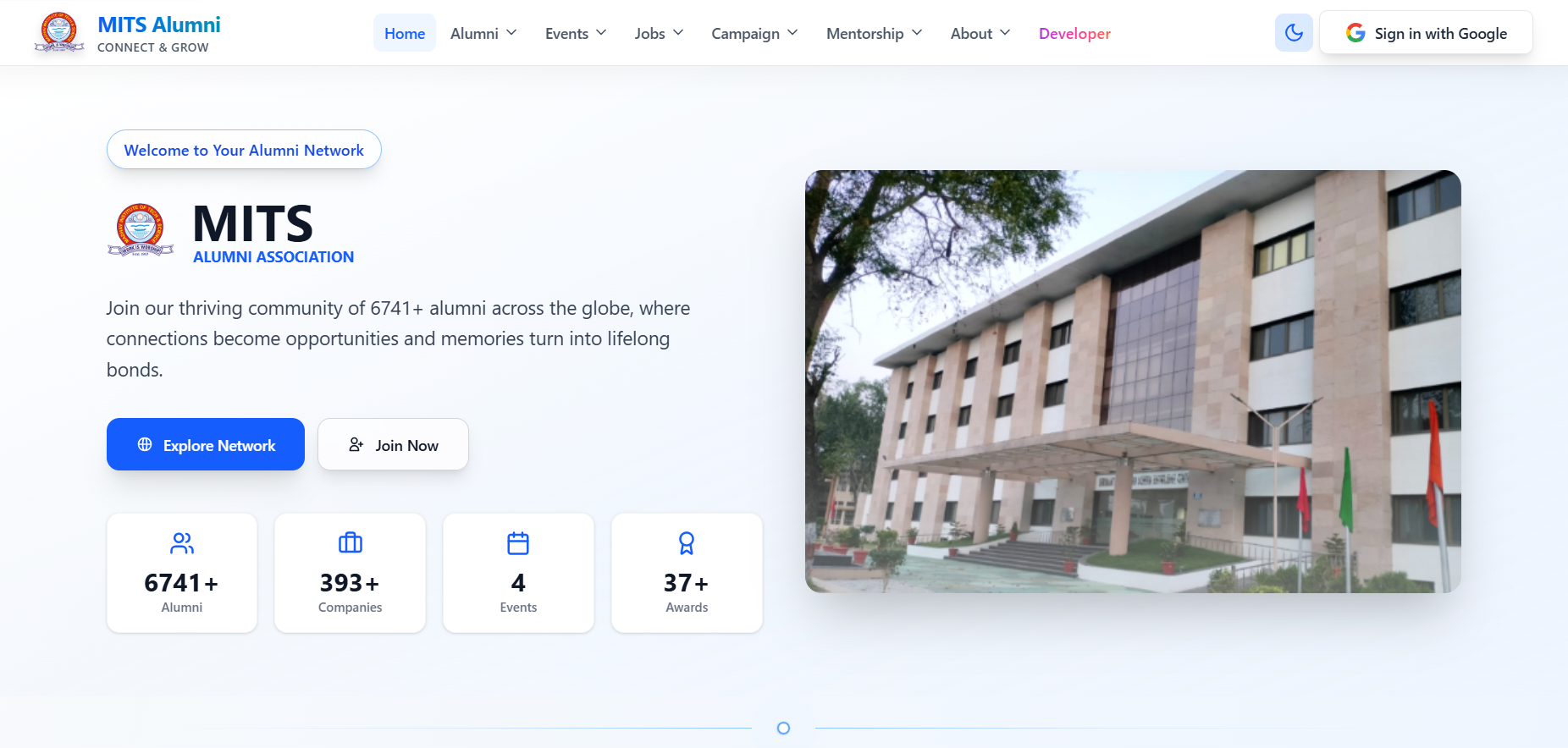Click the ALUMNI ASSOCIATION subtitle text
The image size is (1568, 748).
click(x=273, y=257)
